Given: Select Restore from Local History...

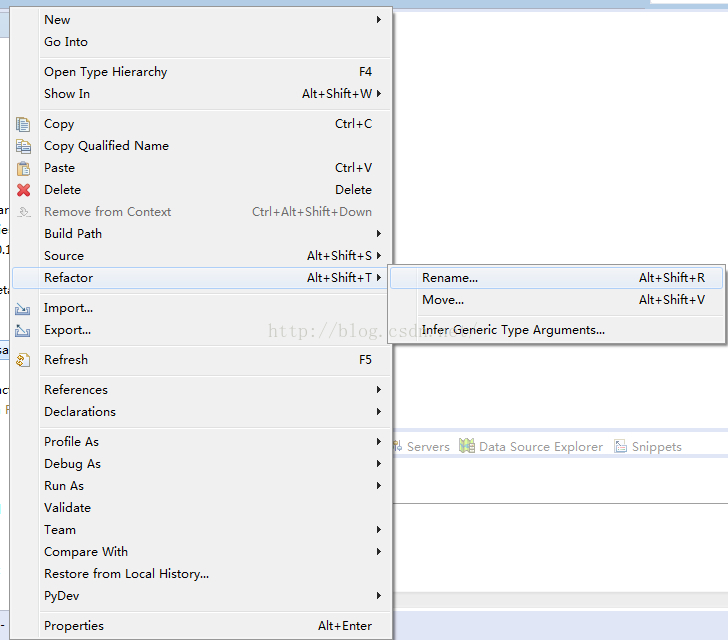Looking at the screenshot, I should coord(202,574).
